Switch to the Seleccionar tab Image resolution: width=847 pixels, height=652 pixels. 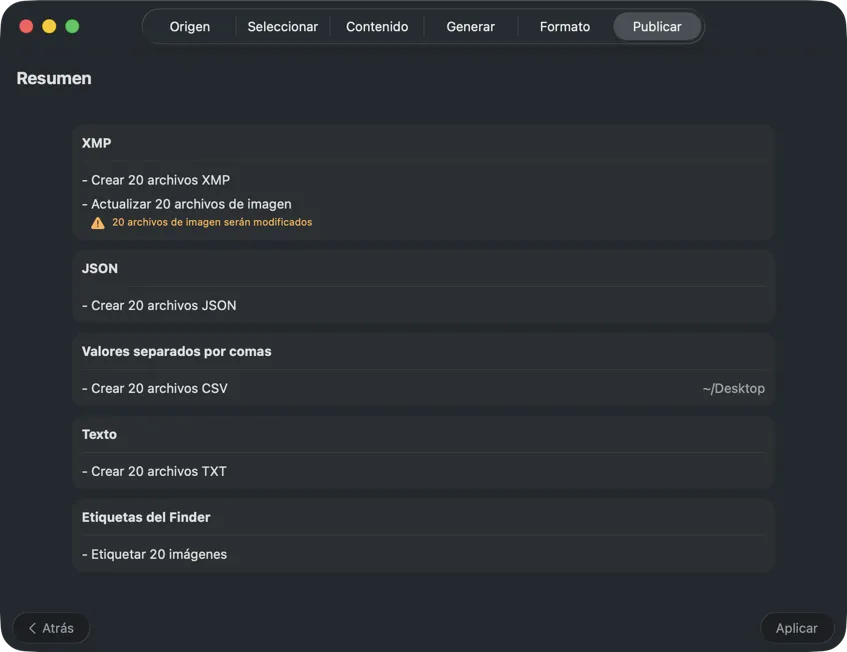coord(282,27)
